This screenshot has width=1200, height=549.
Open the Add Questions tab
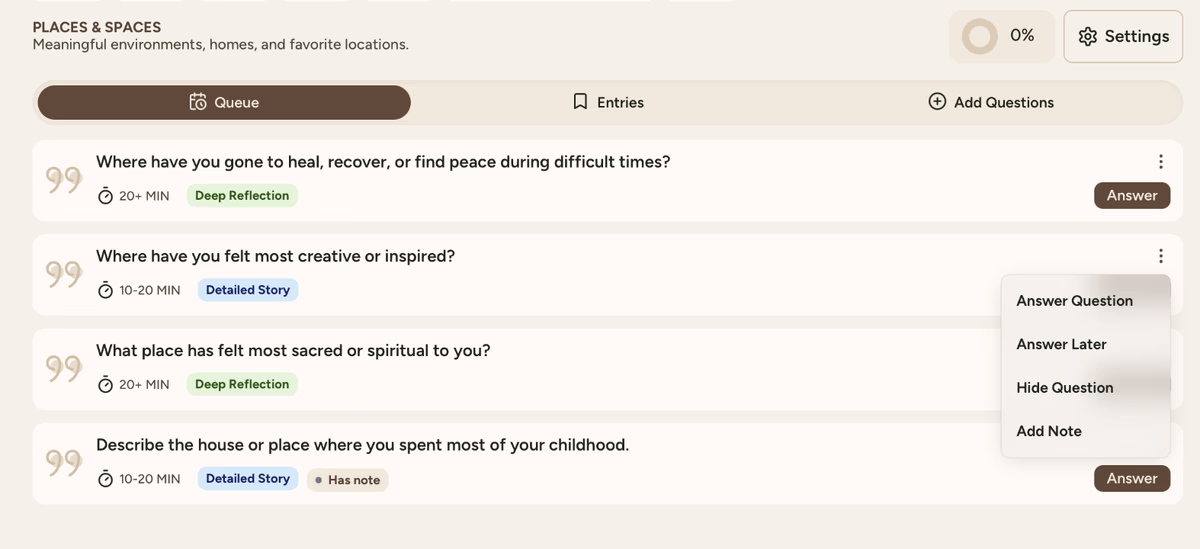[x=991, y=102]
